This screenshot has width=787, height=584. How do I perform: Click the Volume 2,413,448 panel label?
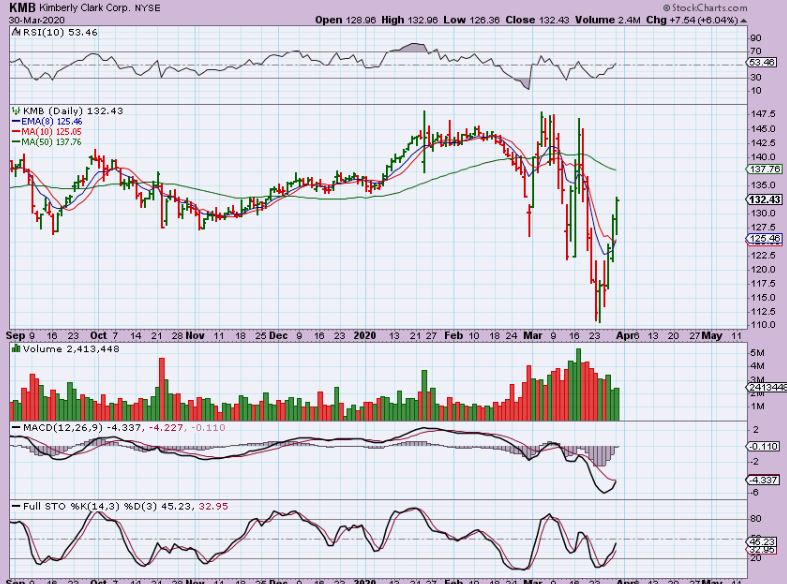coord(71,349)
